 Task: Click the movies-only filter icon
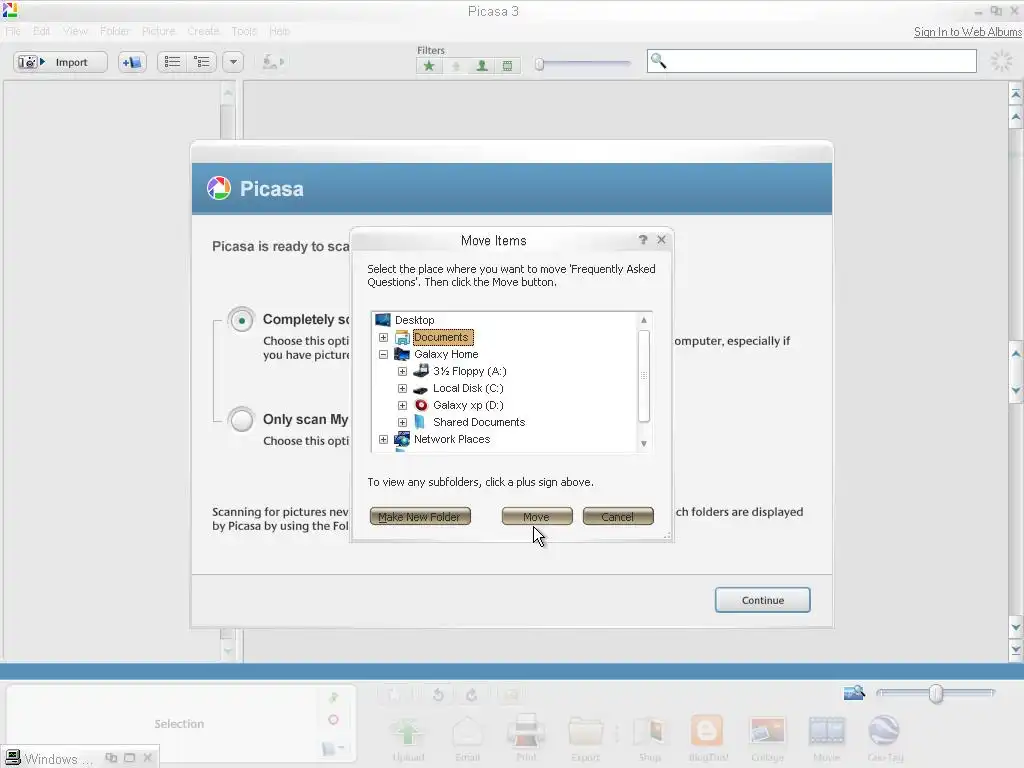pyautogui.click(x=507, y=65)
